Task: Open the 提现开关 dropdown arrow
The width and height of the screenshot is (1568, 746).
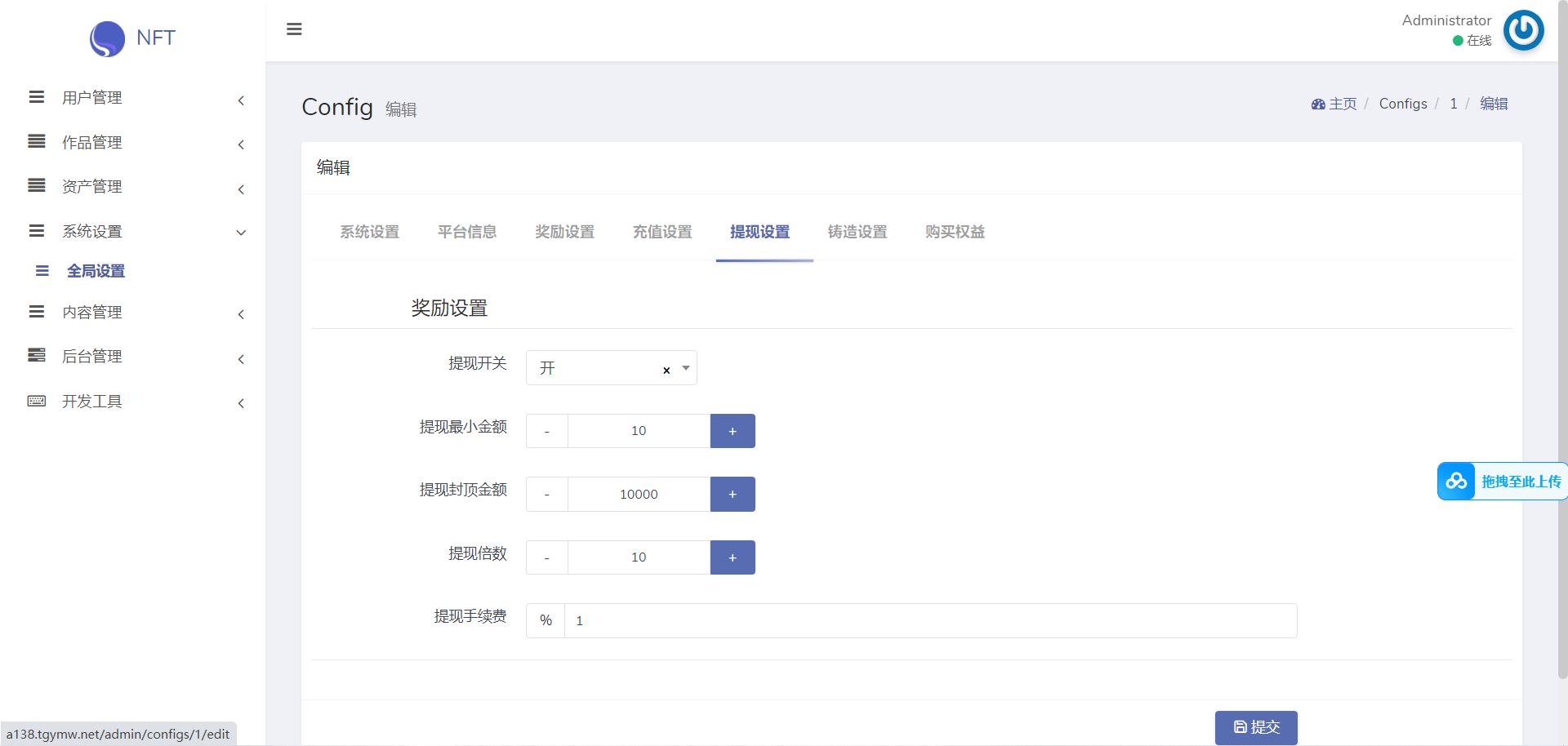Action: click(x=686, y=368)
